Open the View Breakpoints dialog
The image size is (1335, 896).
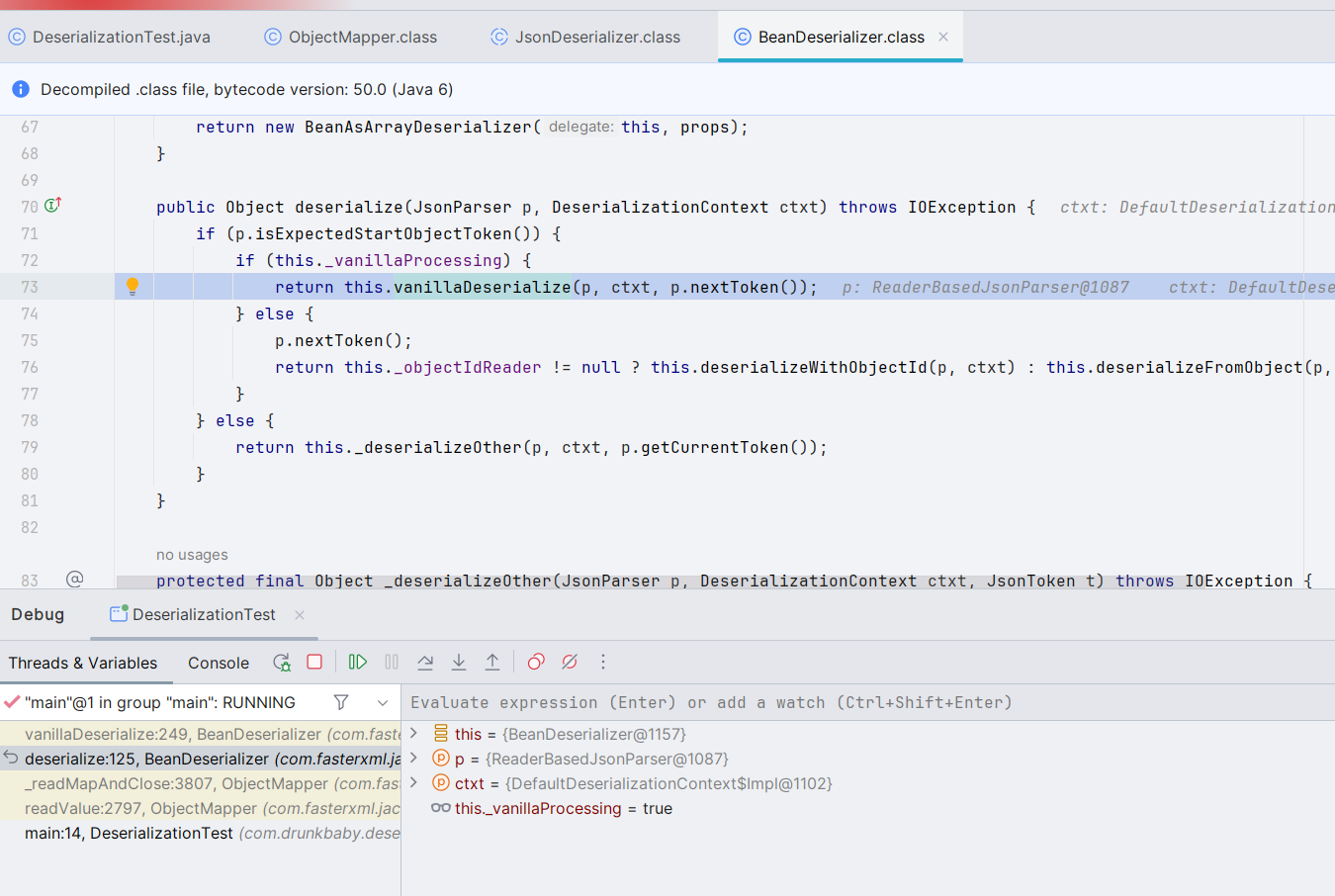click(x=536, y=663)
